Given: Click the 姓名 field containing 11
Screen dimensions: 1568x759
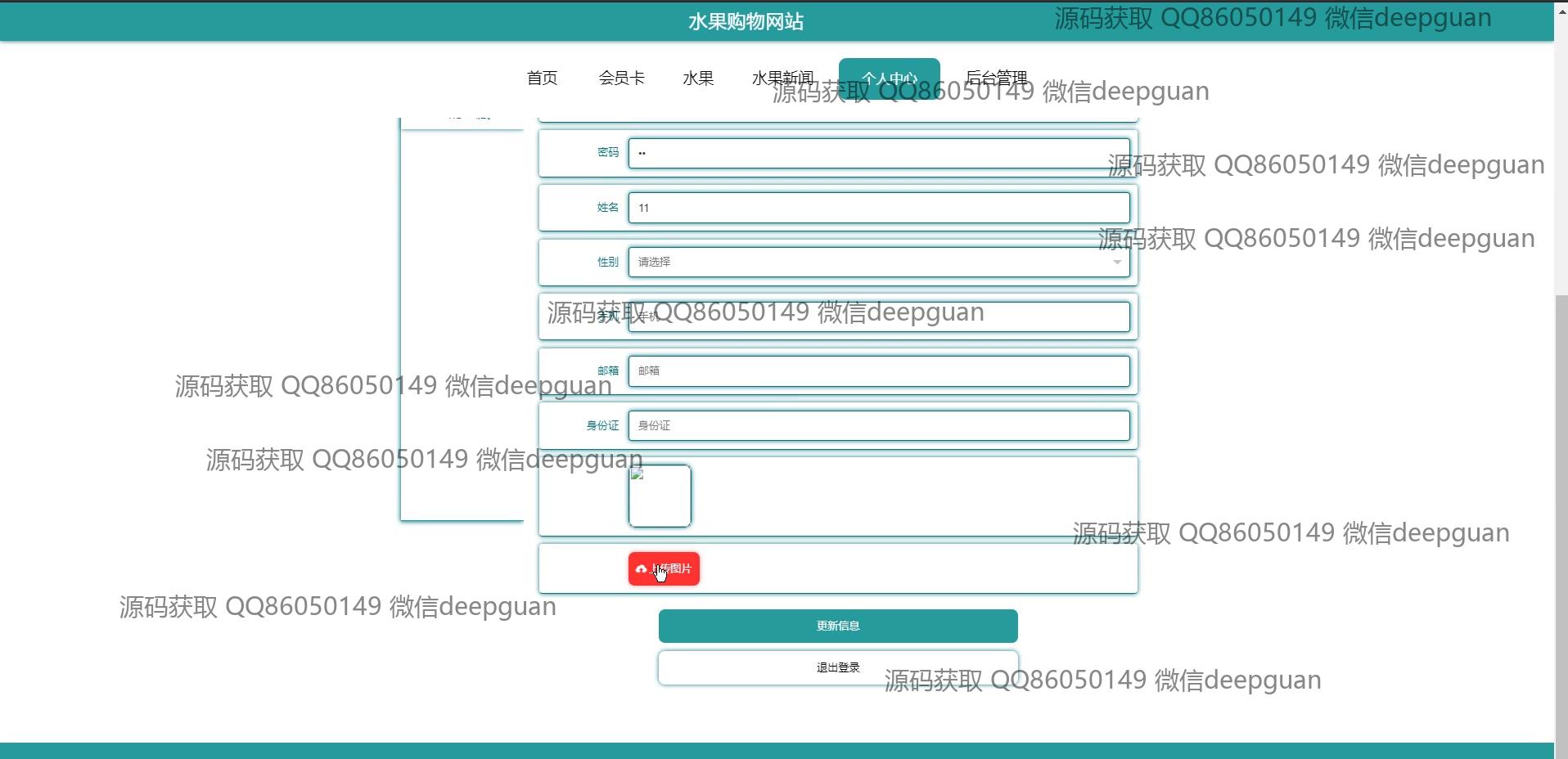Looking at the screenshot, I should pyautogui.click(x=878, y=208).
